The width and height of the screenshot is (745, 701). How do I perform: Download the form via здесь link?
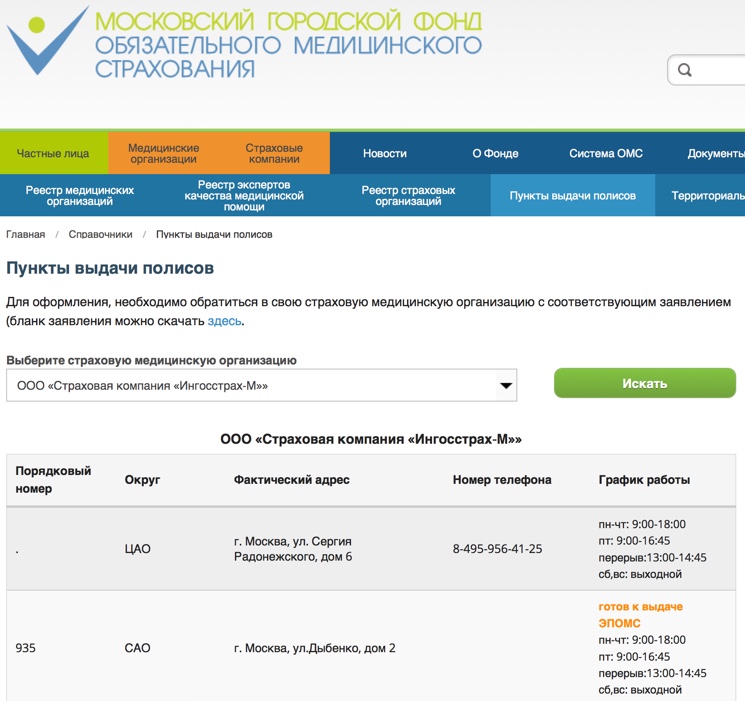click(x=224, y=321)
